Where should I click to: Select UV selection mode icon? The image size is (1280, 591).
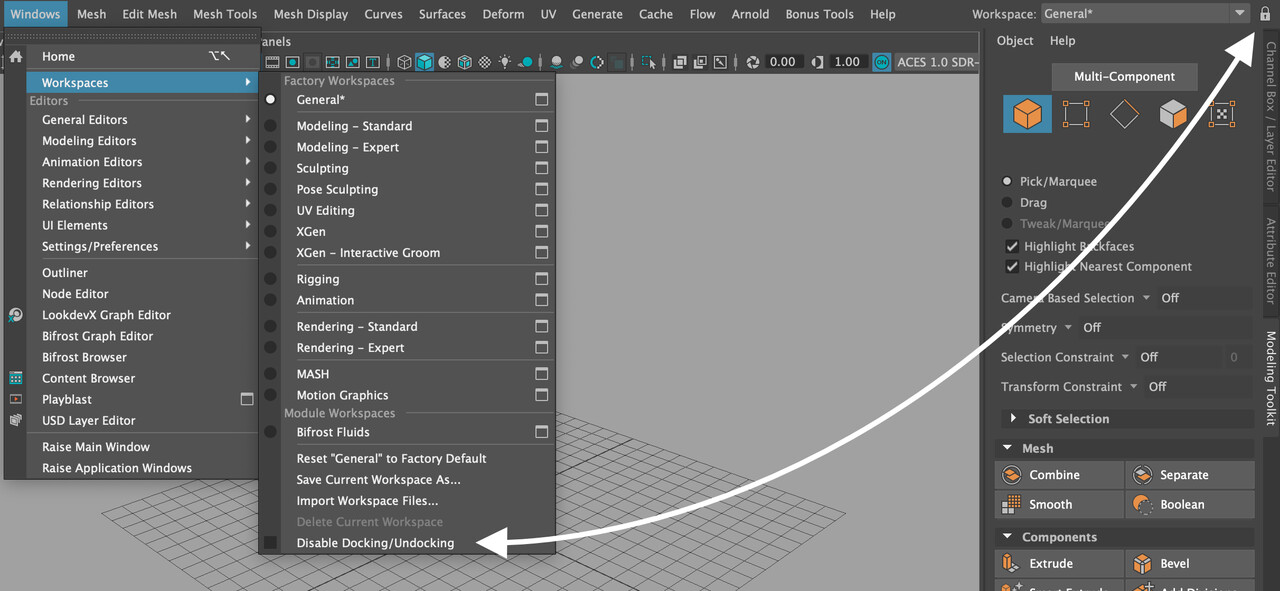pyautogui.click(x=1221, y=114)
